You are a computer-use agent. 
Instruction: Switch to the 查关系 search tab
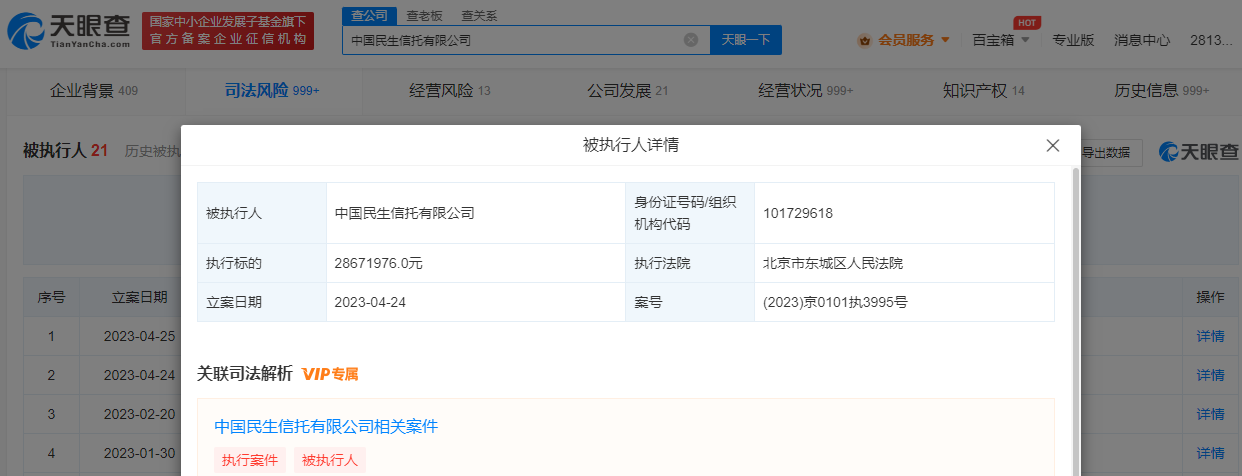point(479,16)
